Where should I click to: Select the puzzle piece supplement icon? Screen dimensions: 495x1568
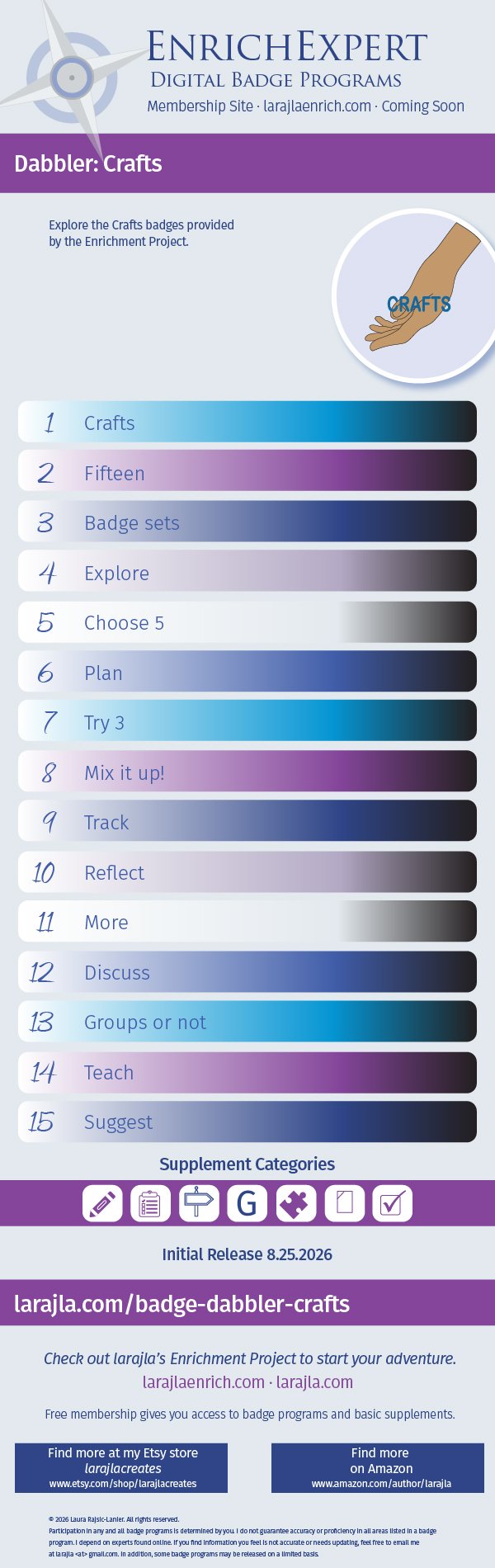[296, 1203]
